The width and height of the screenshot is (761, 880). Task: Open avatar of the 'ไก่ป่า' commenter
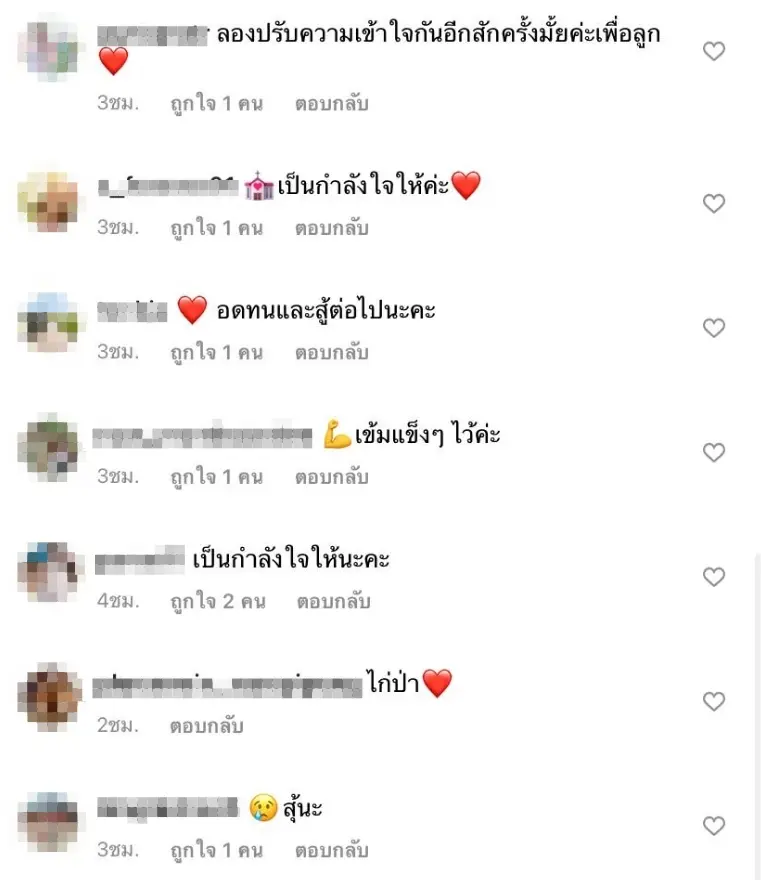[50, 696]
